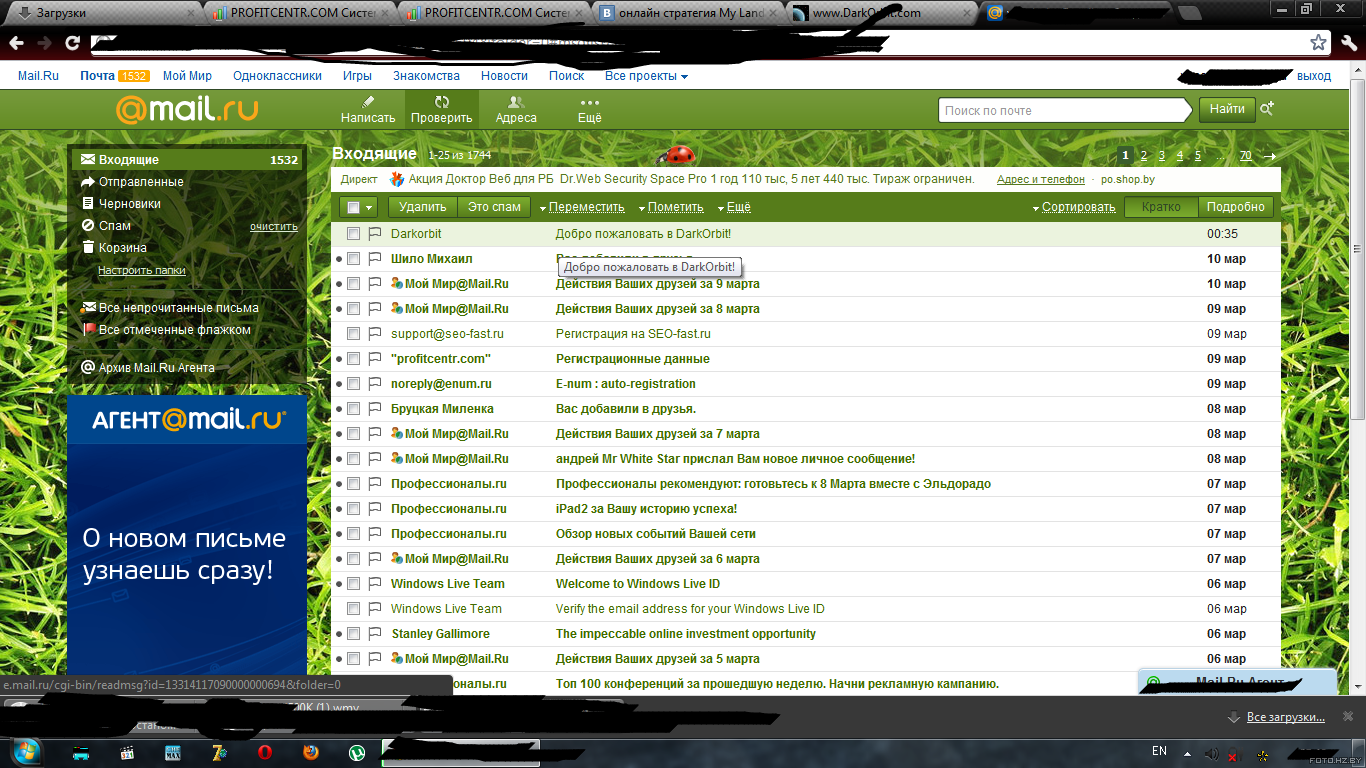Open the Черновики folder
1366x768 pixels.
[x=130, y=204]
